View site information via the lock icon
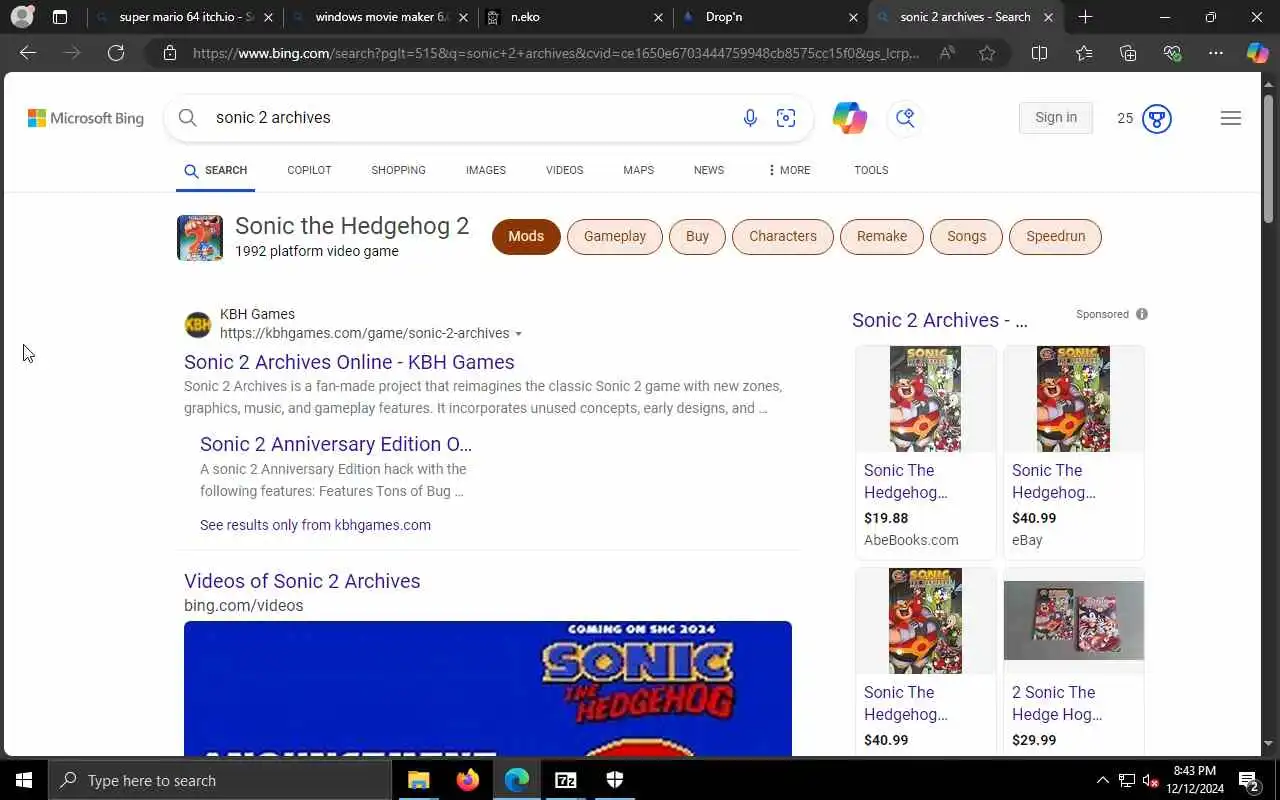This screenshot has width=1280, height=800. tap(170, 53)
